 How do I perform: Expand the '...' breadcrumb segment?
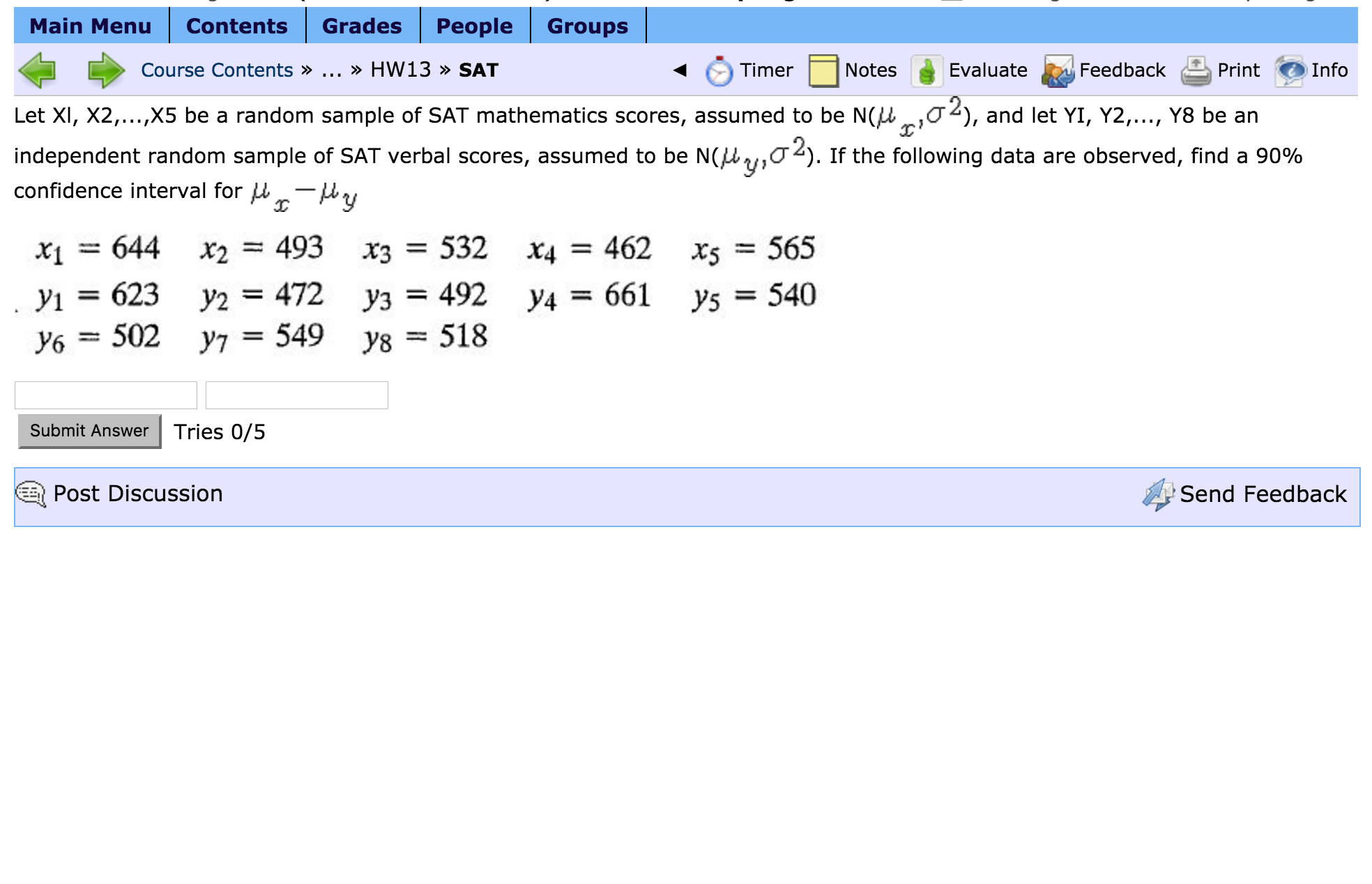pyautogui.click(x=331, y=70)
